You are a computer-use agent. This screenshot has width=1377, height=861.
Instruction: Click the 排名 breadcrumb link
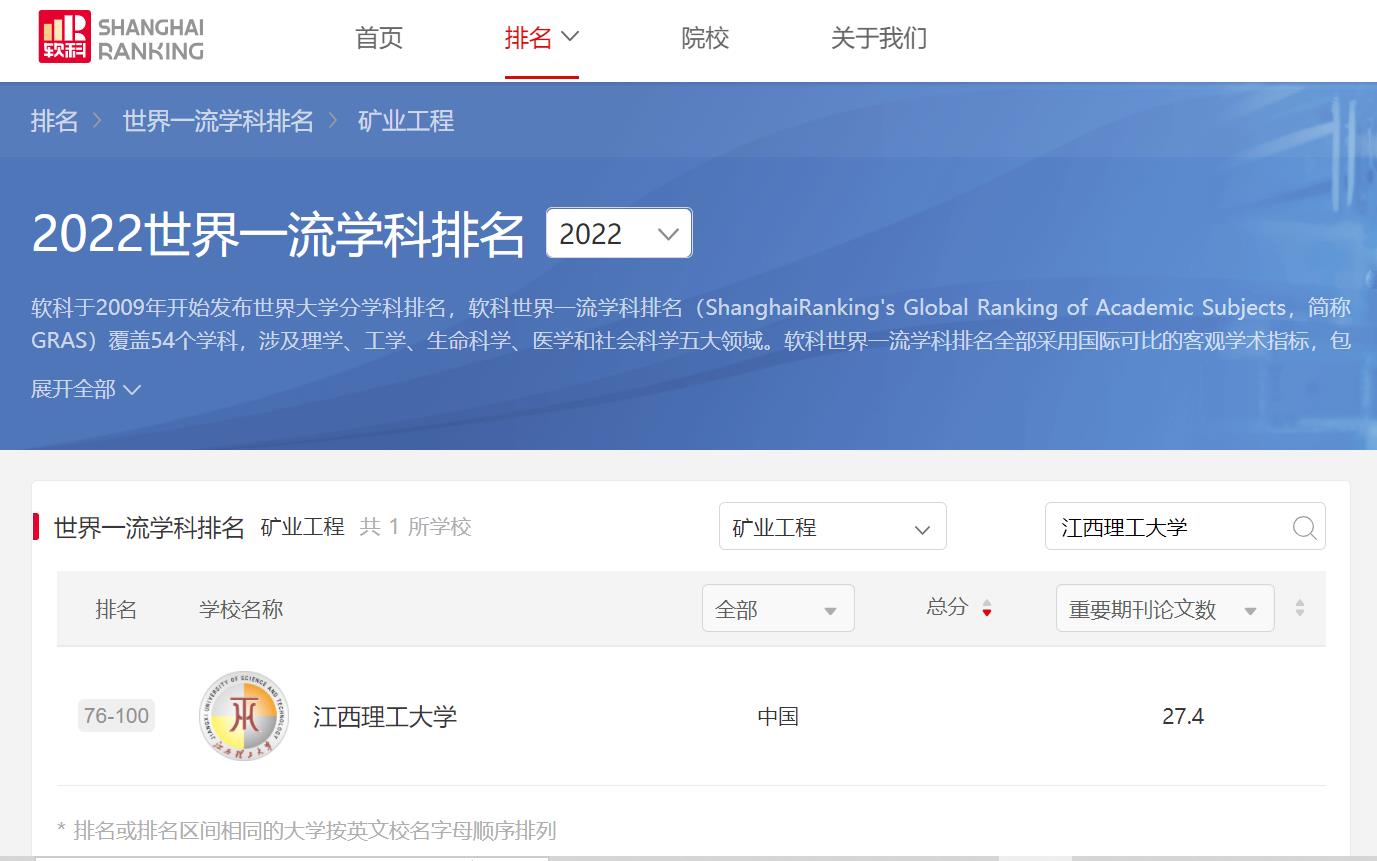(x=55, y=121)
